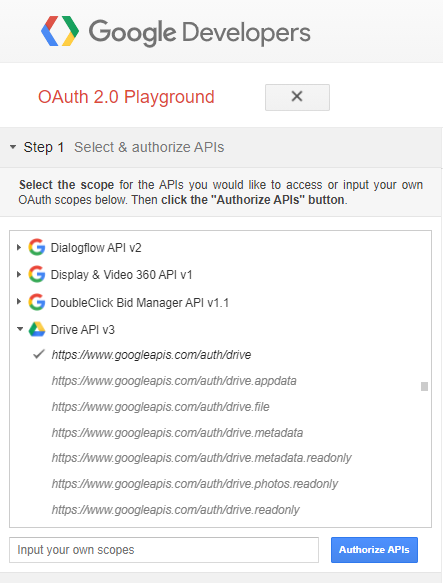443x583 pixels.
Task: Open the OAuth 2.0 Playground title link
Action: (126, 97)
